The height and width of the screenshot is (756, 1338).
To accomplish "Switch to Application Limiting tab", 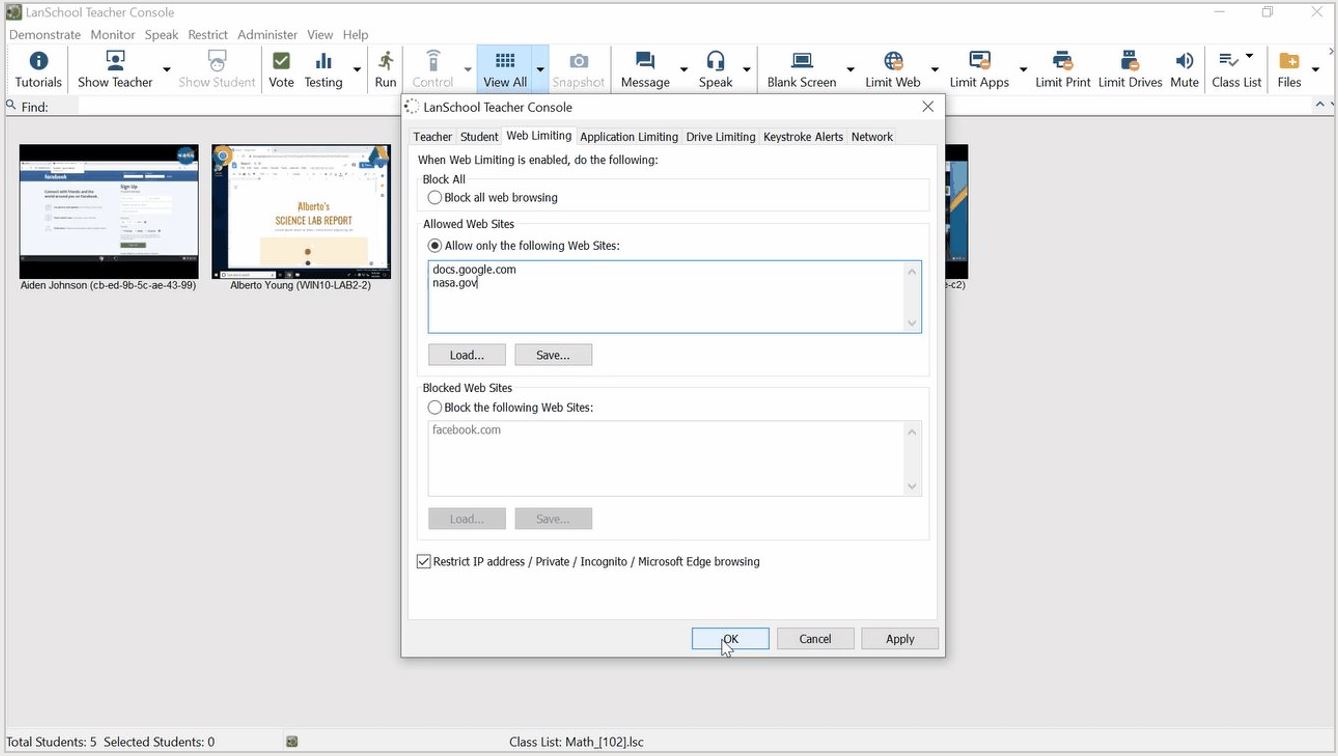I will (x=629, y=137).
